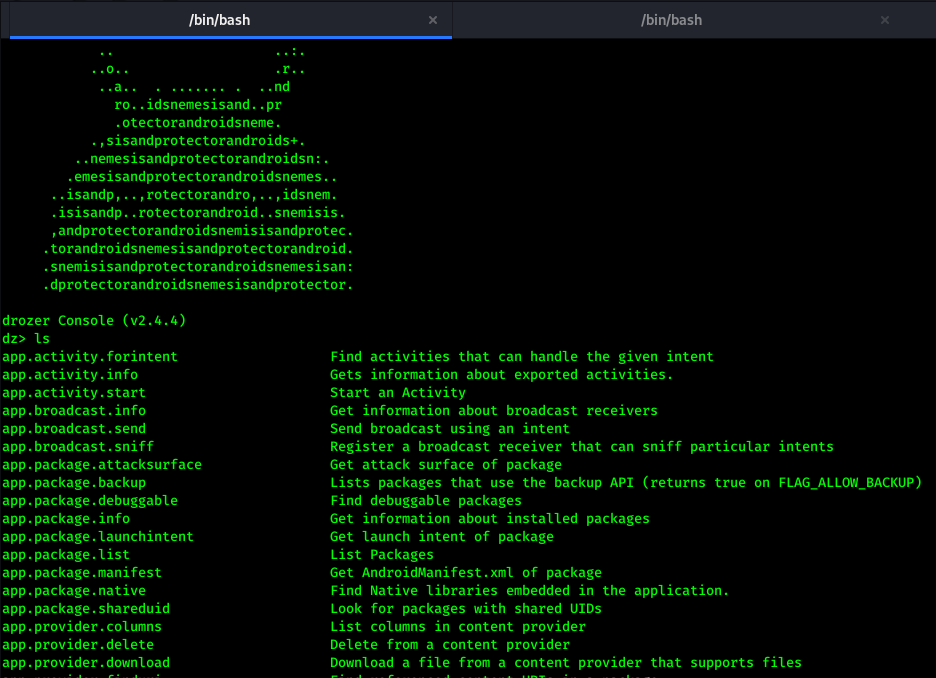Click the drozer Console (v2.4.4) banner text
Screen dimensions: 936x678
click(x=94, y=321)
